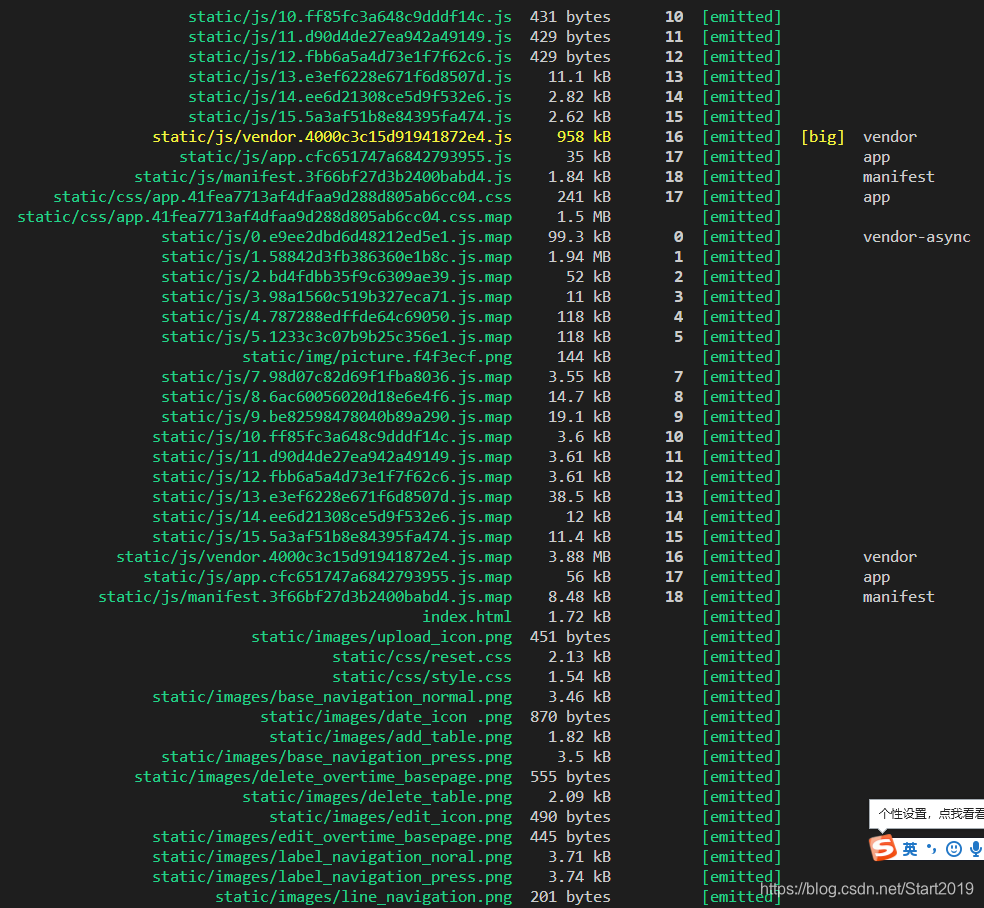Select static/images/edit_icon.png filename
Image resolution: width=984 pixels, height=908 pixels.
tap(390, 817)
